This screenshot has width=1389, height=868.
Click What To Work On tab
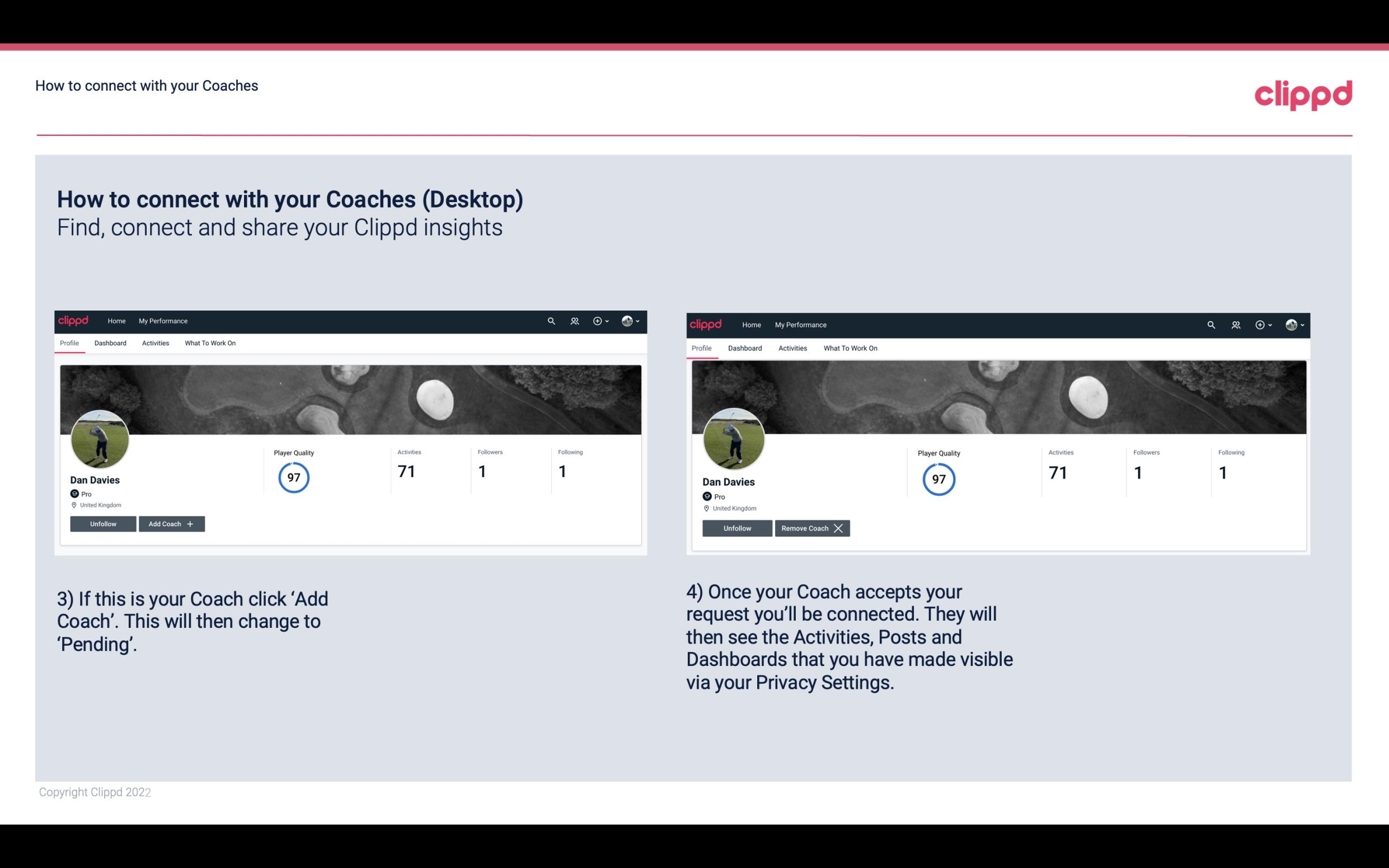(x=210, y=343)
